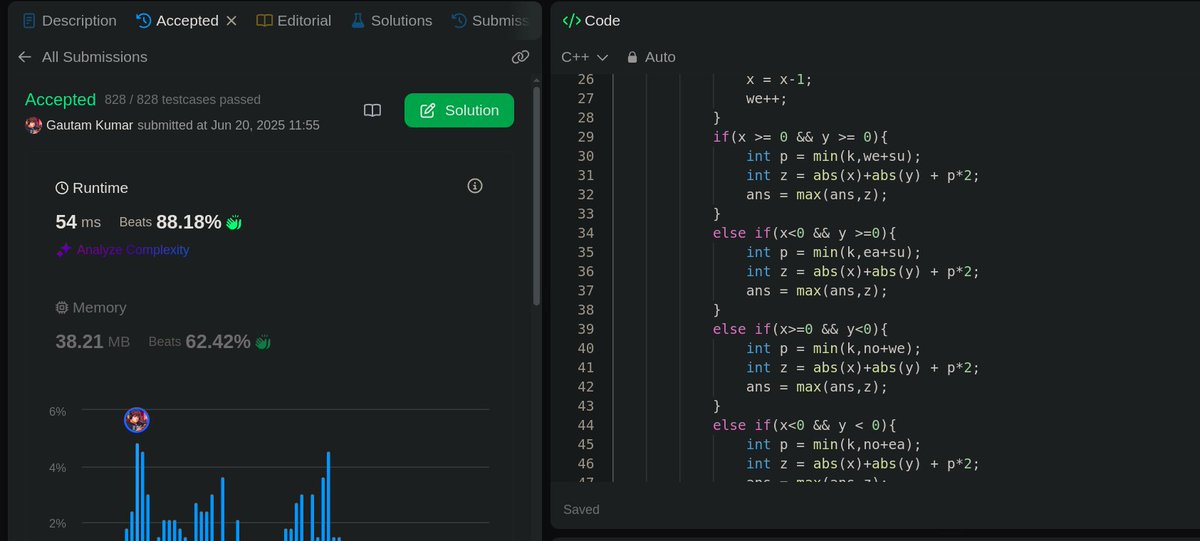Click line 27 'we++;'
1200x541 pixels.
(766, 99)
